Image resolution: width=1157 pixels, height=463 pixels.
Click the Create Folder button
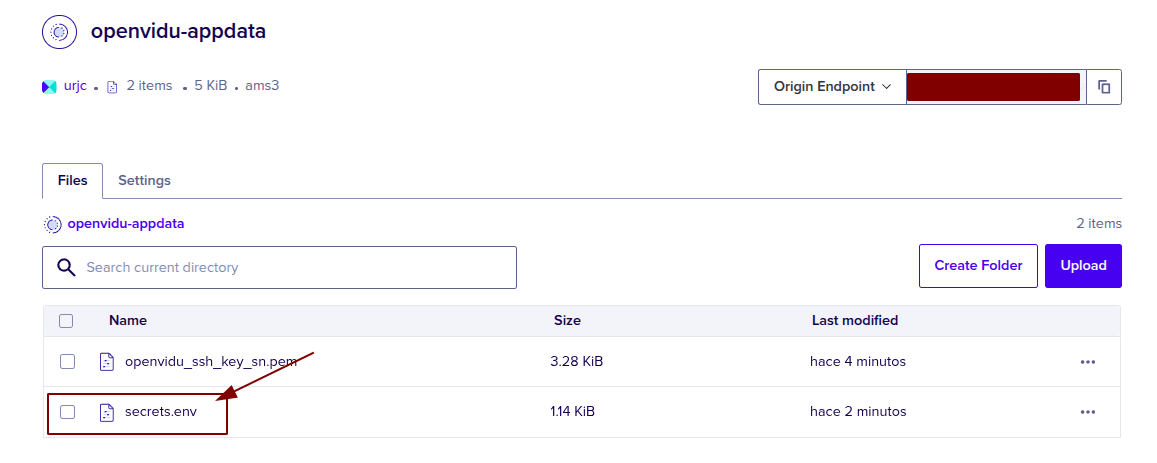tap(978, 266)
